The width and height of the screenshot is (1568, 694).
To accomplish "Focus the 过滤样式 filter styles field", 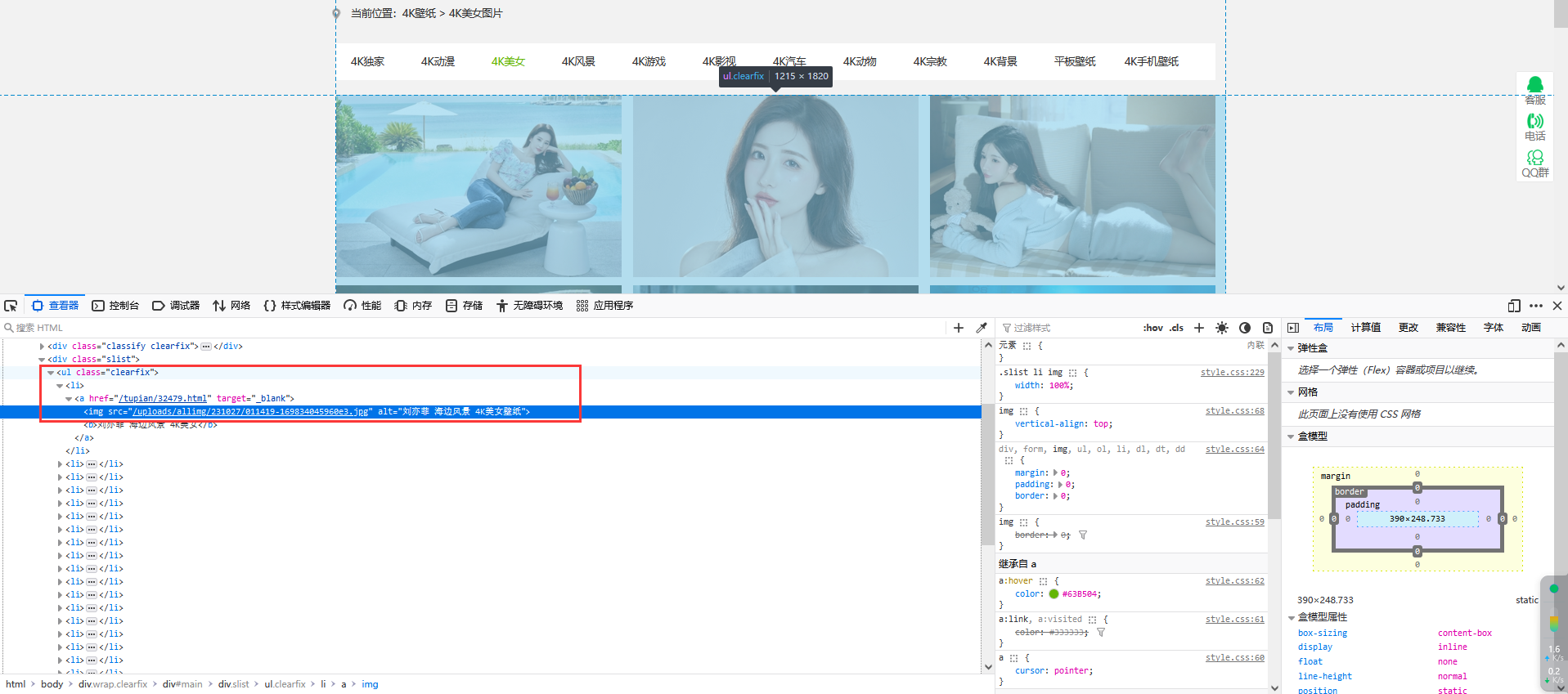I will 1067,328.
